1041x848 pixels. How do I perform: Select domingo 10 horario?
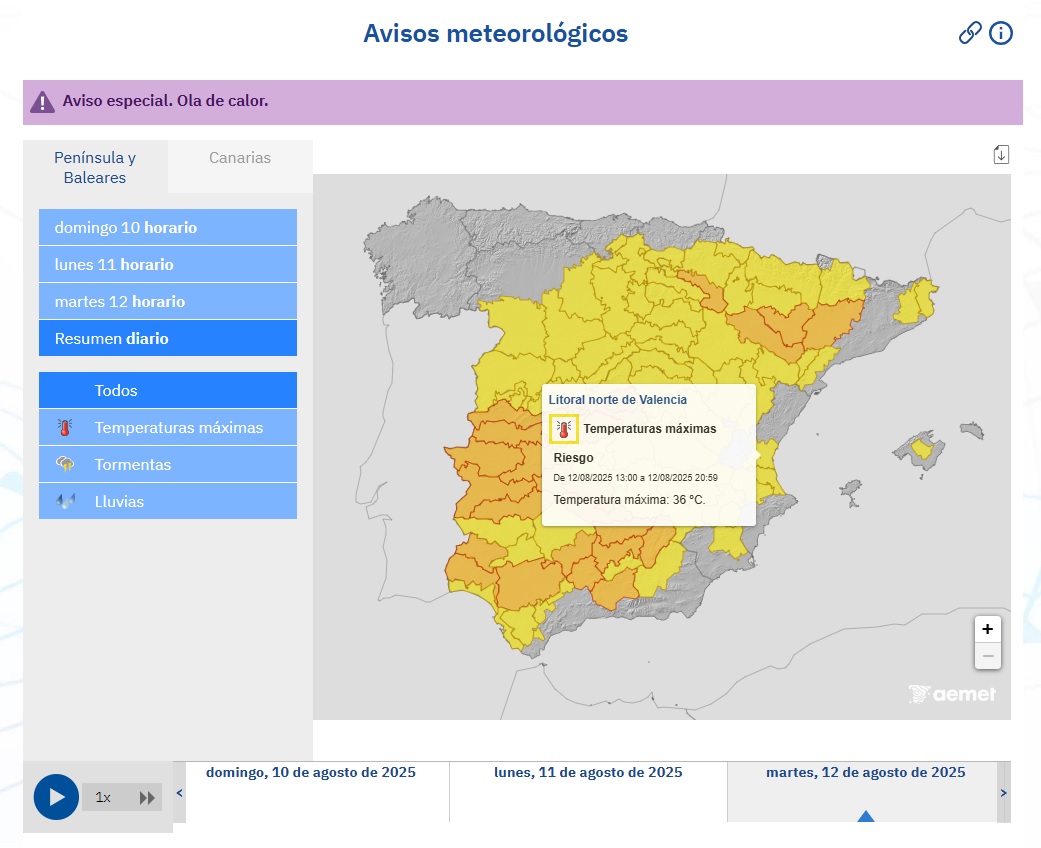168,227
